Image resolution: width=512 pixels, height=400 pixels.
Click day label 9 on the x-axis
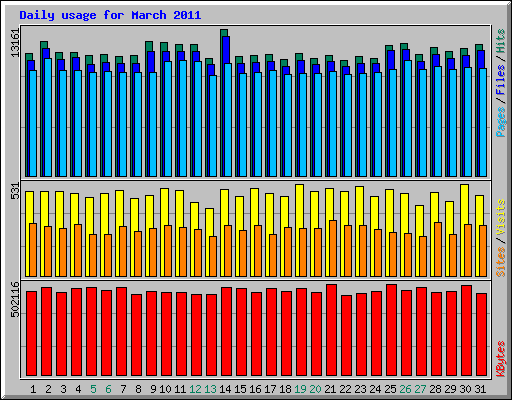tap(153, 389)
